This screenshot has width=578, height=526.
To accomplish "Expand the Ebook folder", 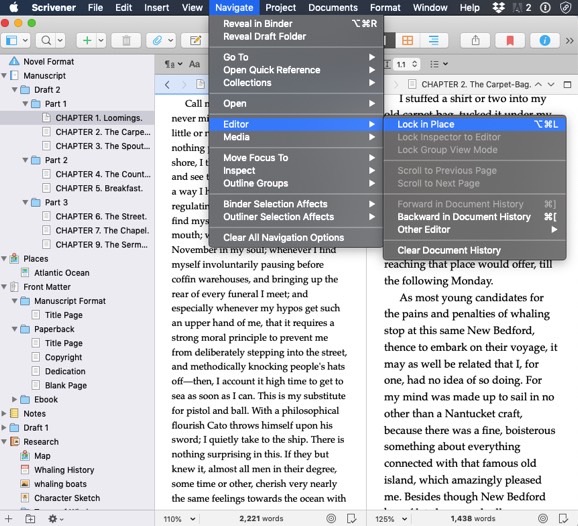I will pos(14,399).
